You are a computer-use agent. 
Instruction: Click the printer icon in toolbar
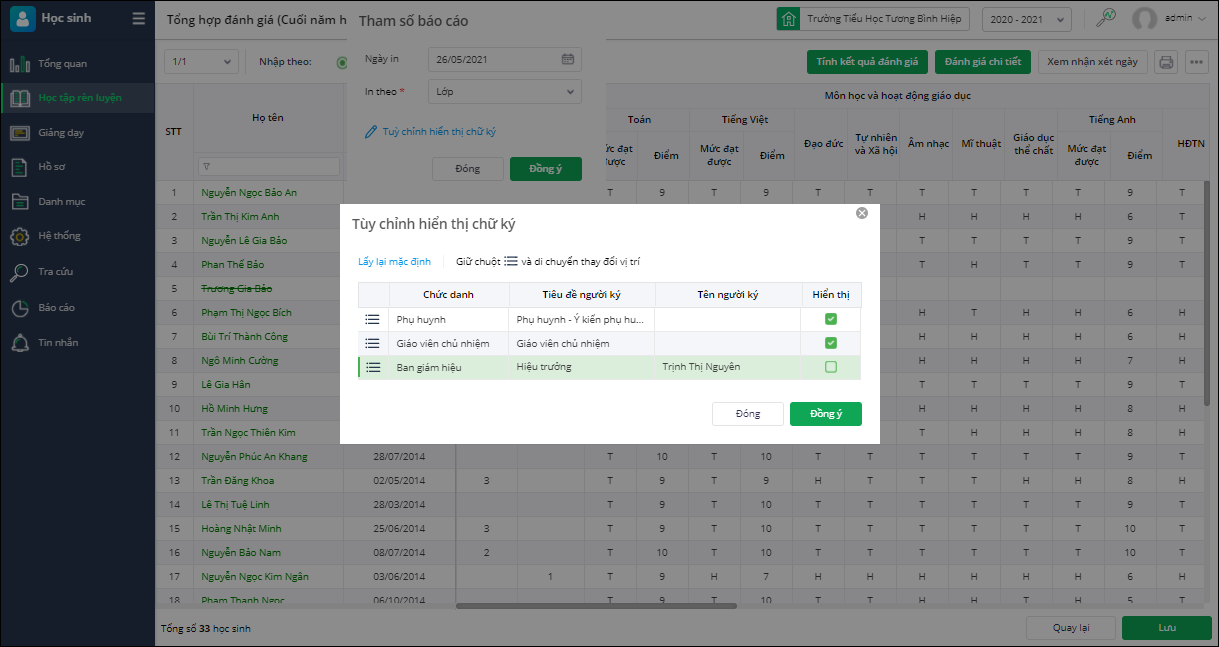click(1166, 62)
